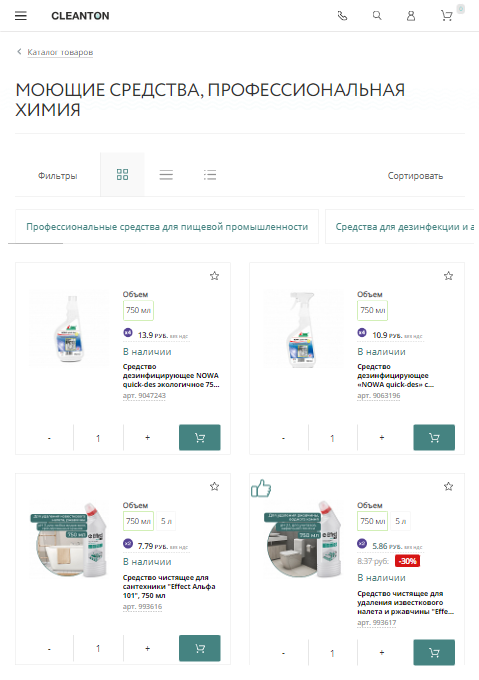Viewport: 479px width, 680px height.
Task: Switch to compact table view
Action: (x=210, y=175)
